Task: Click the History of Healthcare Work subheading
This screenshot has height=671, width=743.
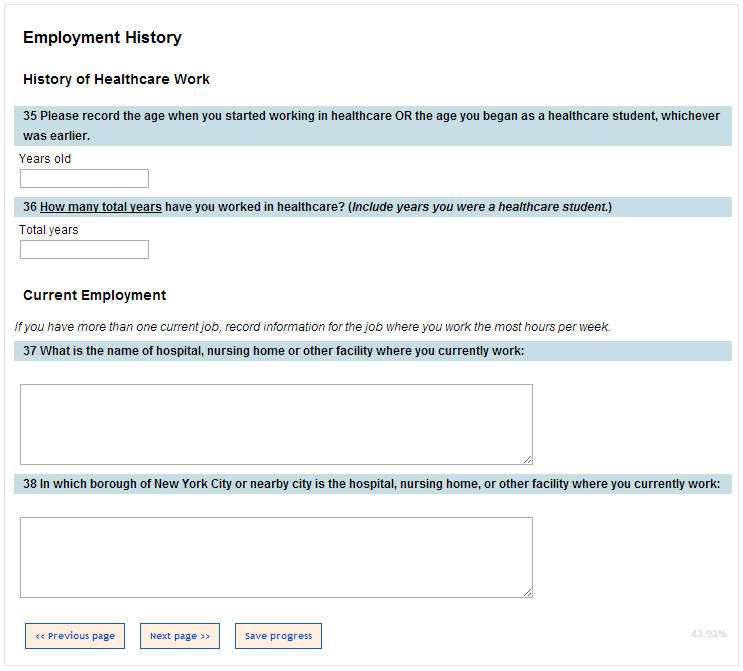Action: tap(116, 79)
